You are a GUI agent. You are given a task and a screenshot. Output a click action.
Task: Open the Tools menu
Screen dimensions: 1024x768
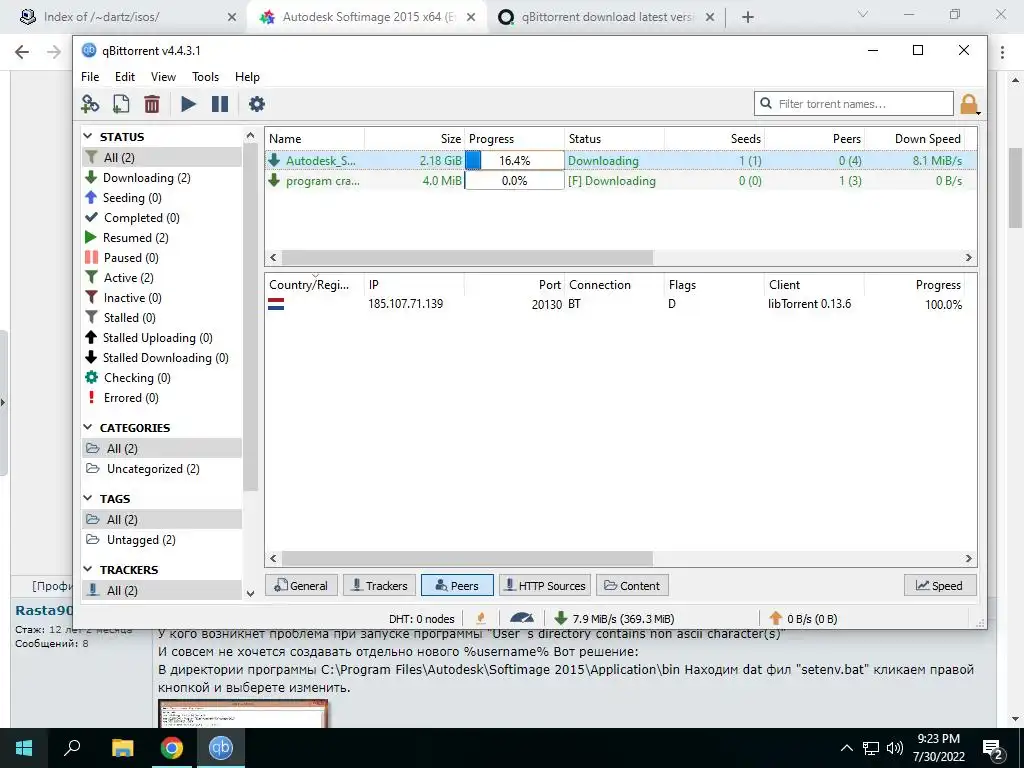pos(205,76)
